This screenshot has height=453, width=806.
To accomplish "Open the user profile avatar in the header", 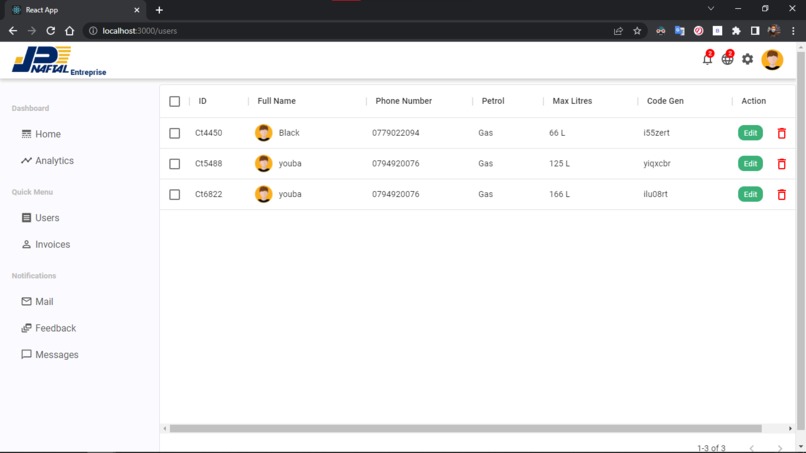I will [772, 60].
